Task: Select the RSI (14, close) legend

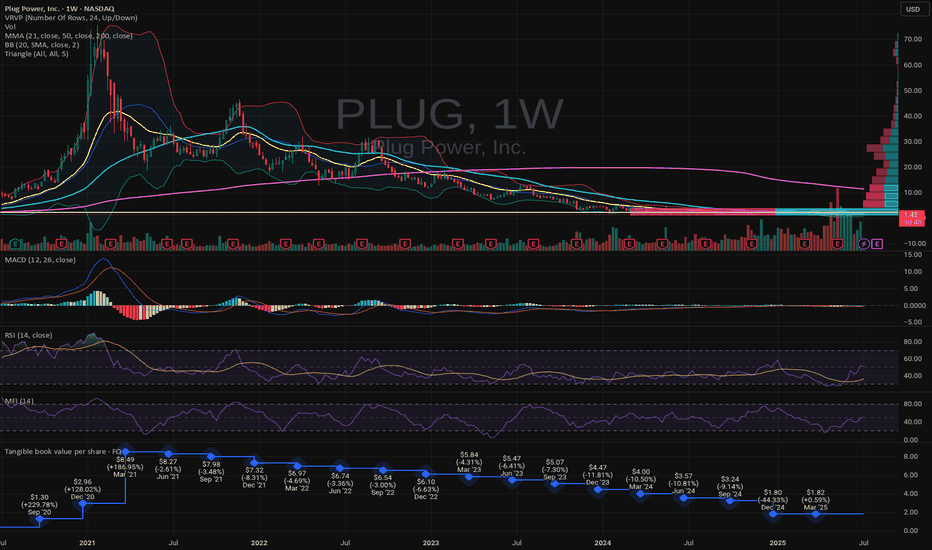Action: [29, 335]
